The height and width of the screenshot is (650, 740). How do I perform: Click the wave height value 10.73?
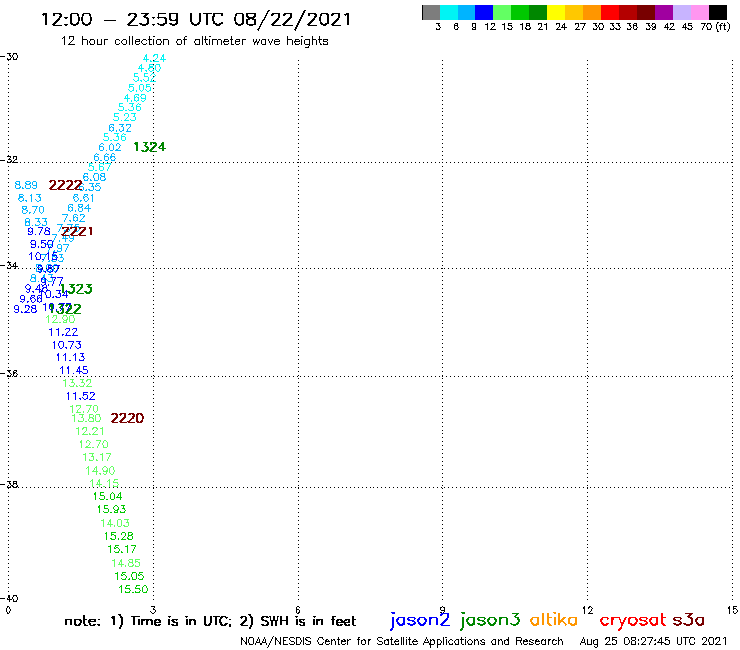67,345
